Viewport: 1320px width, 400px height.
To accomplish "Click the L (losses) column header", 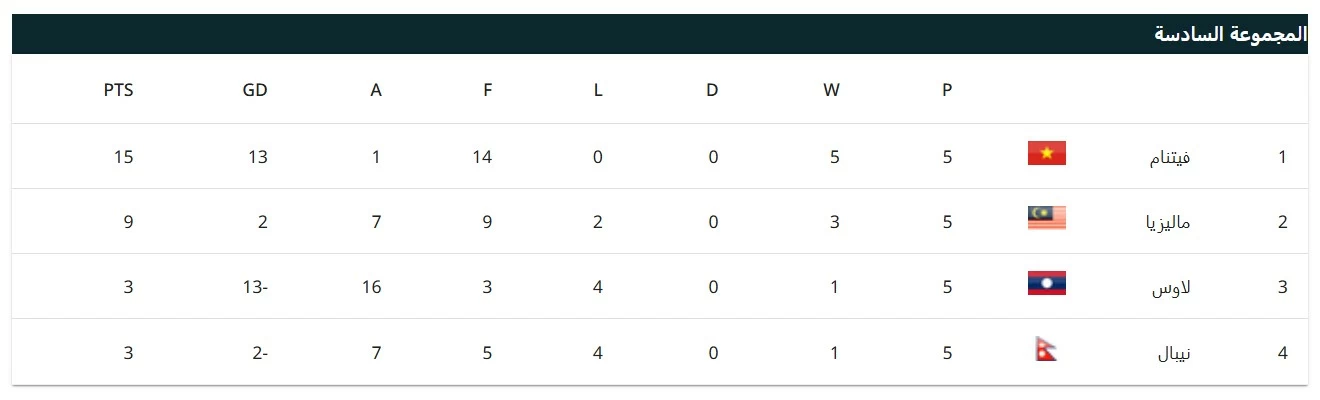I will coord(598,89).
